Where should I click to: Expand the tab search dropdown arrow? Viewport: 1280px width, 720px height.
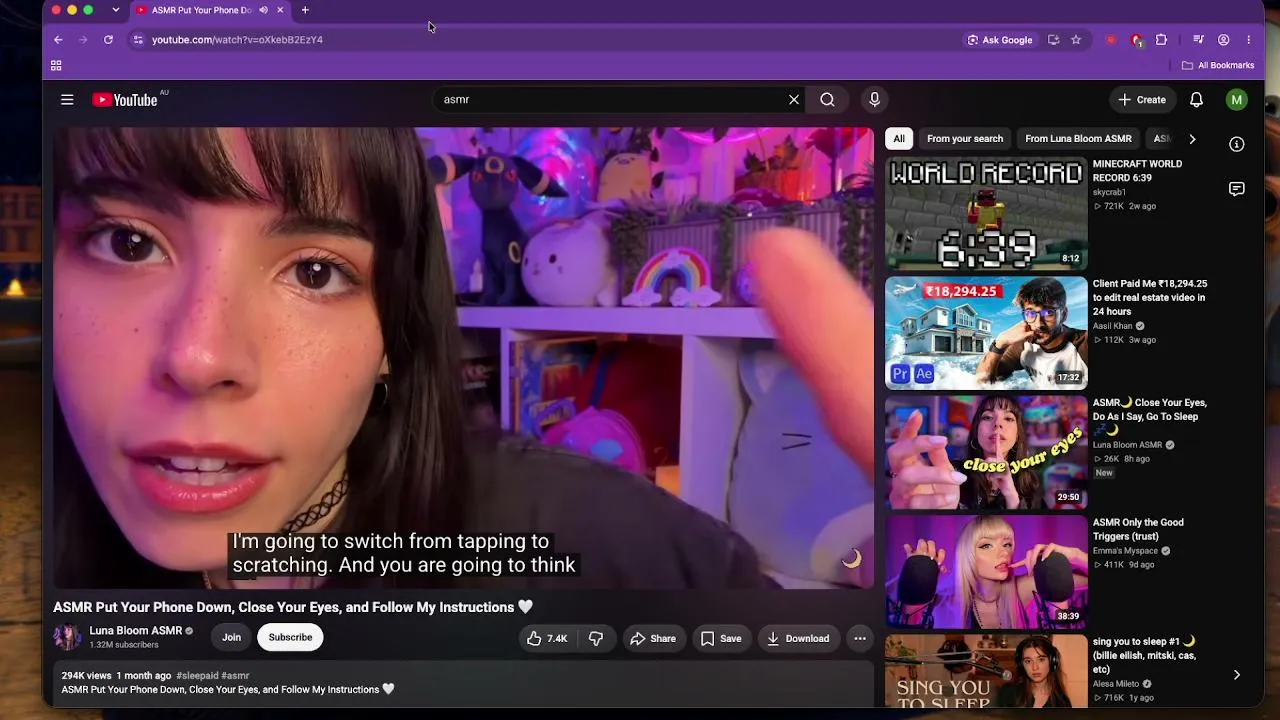(x=115, y=10)
